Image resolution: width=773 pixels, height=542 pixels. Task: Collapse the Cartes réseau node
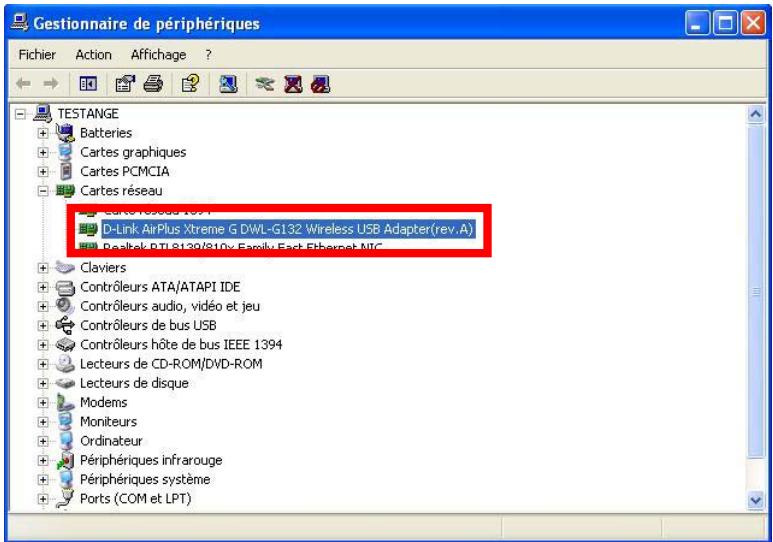point(43,191)
